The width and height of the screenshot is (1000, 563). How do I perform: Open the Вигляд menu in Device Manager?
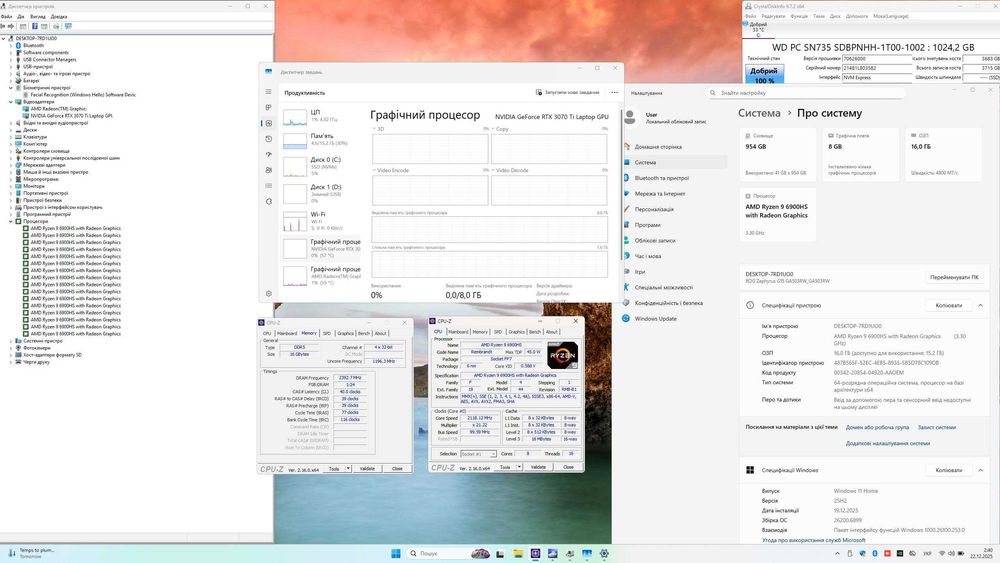37,17
